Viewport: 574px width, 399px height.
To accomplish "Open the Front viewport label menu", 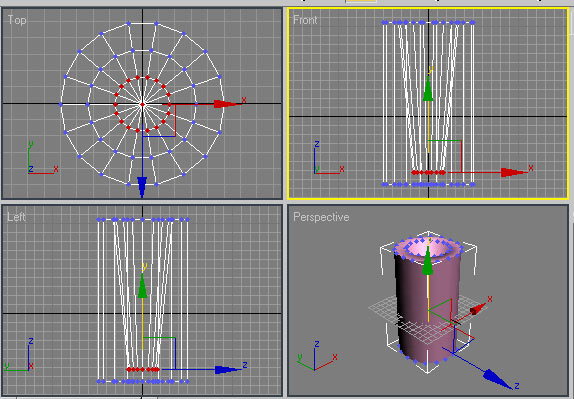I will [x=305, y=20].
